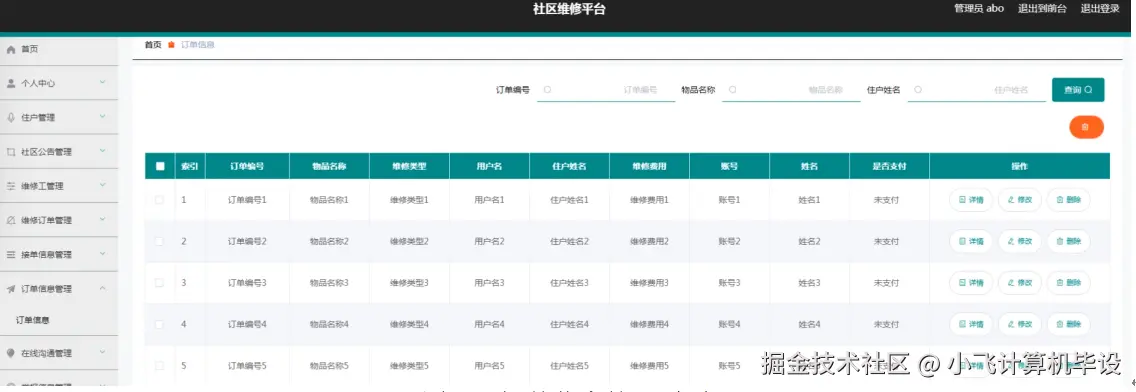Click 退出到前台 in top bar

click(x=1043, y=9)
